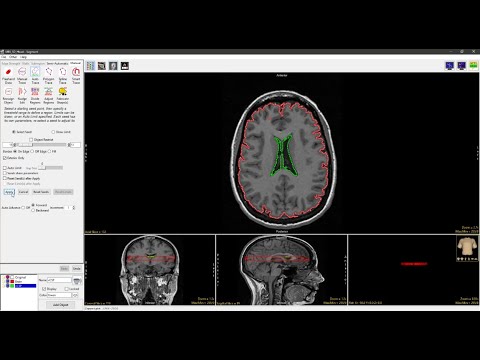This screenshot has height=360, width=480.
Task: Click third gray icon in view toolbar
Action: (x=113, y=66)
